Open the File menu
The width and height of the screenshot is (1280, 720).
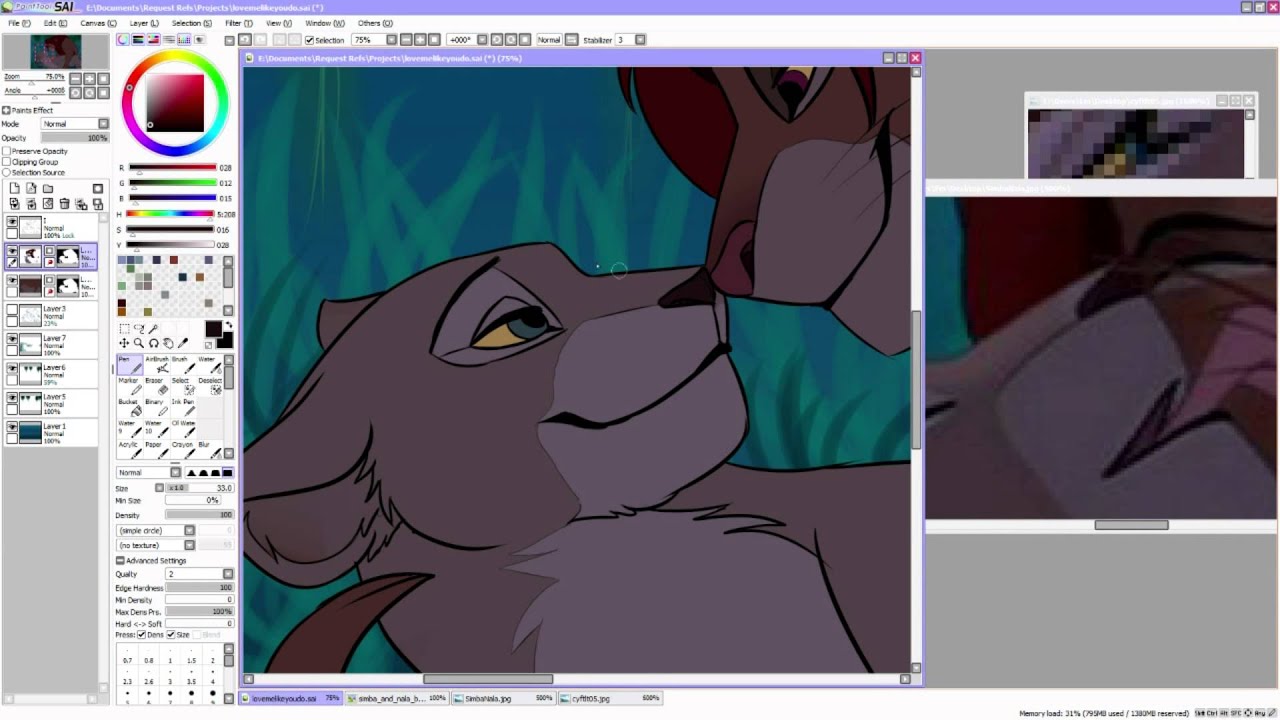[19, 22]
